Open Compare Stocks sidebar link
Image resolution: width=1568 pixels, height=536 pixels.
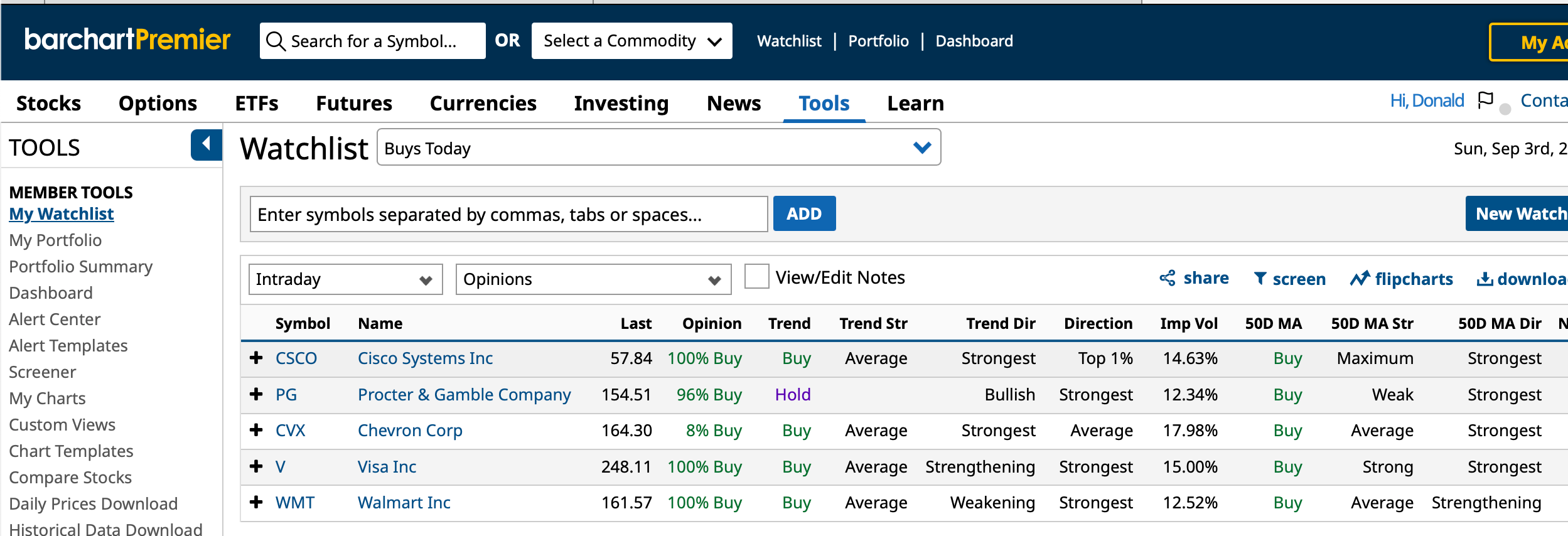[70, 477]
